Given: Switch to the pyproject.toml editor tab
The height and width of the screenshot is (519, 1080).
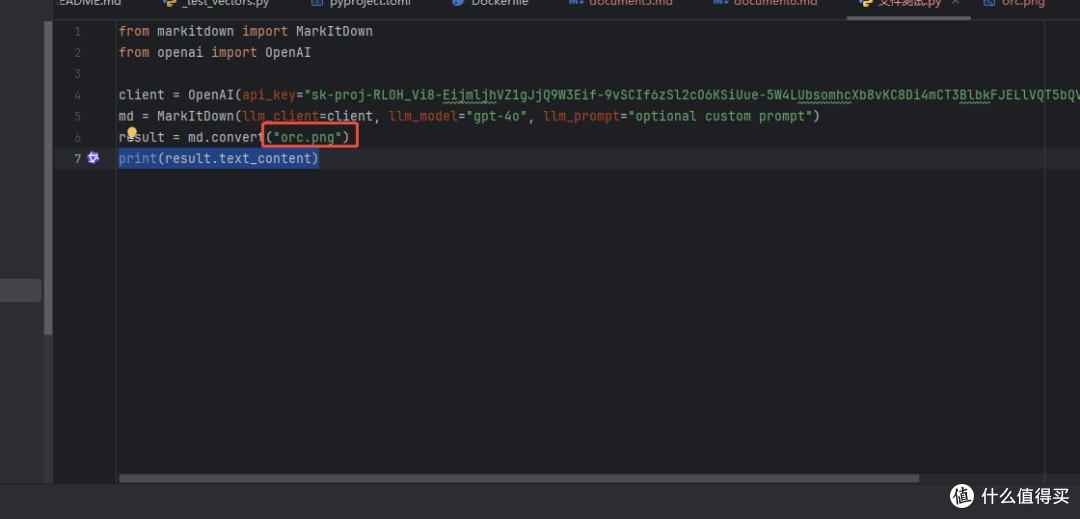Looking at the screenshot, I should point(362,3).
